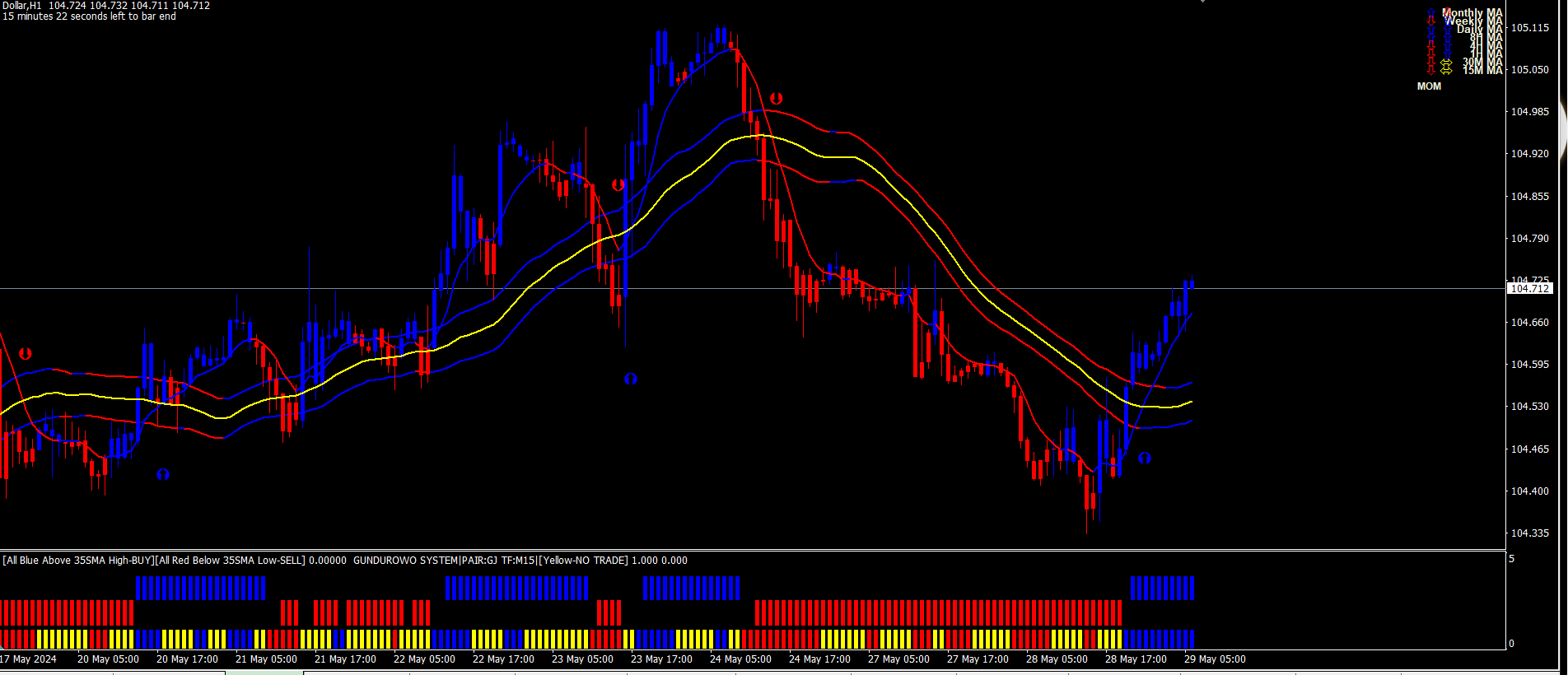The image size is (1568, 675).
Task: Click the 17 May 2024 date label
Action: [x=29, y=659]
